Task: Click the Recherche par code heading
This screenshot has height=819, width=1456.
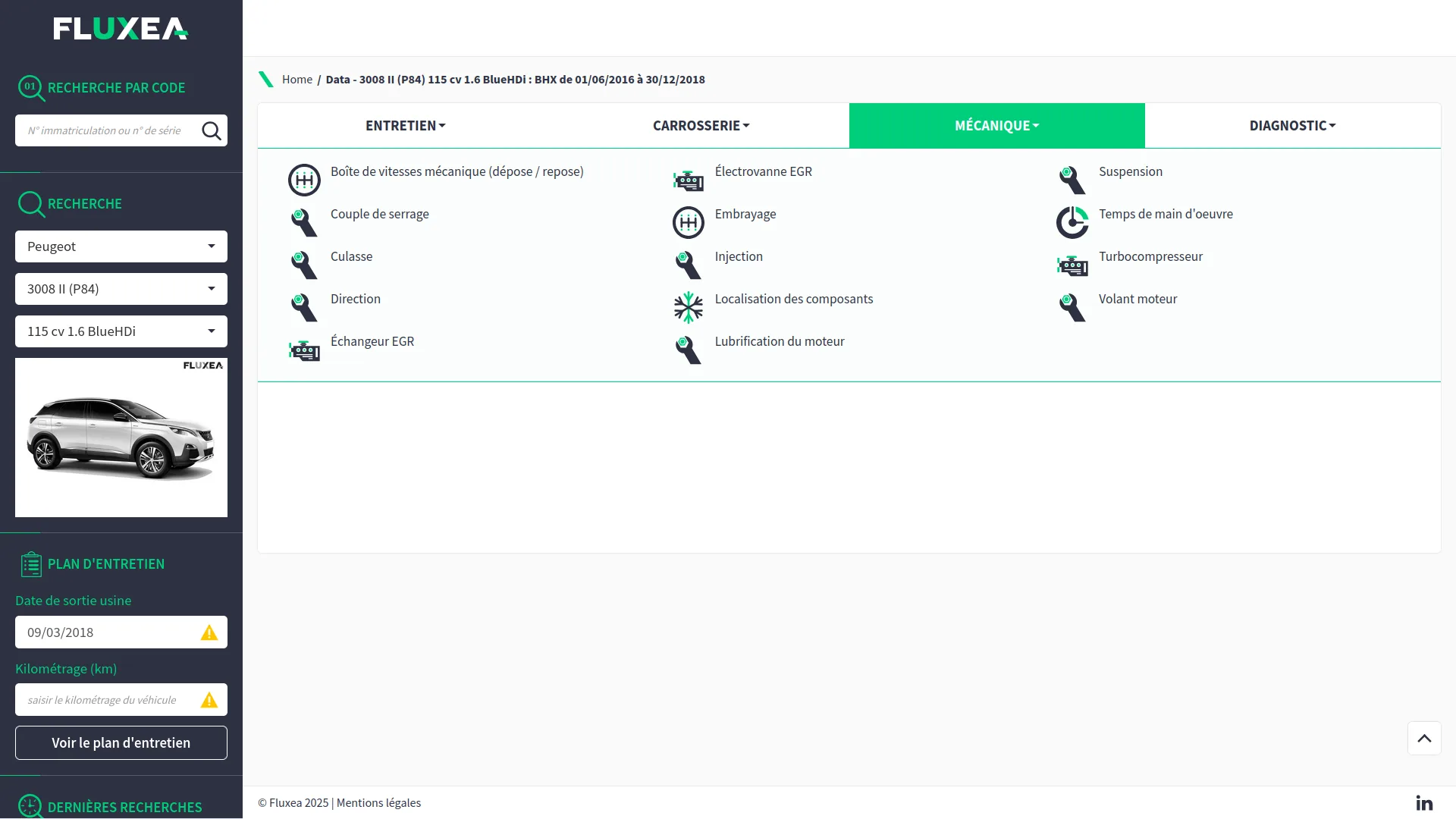Action: click(117, 88)
